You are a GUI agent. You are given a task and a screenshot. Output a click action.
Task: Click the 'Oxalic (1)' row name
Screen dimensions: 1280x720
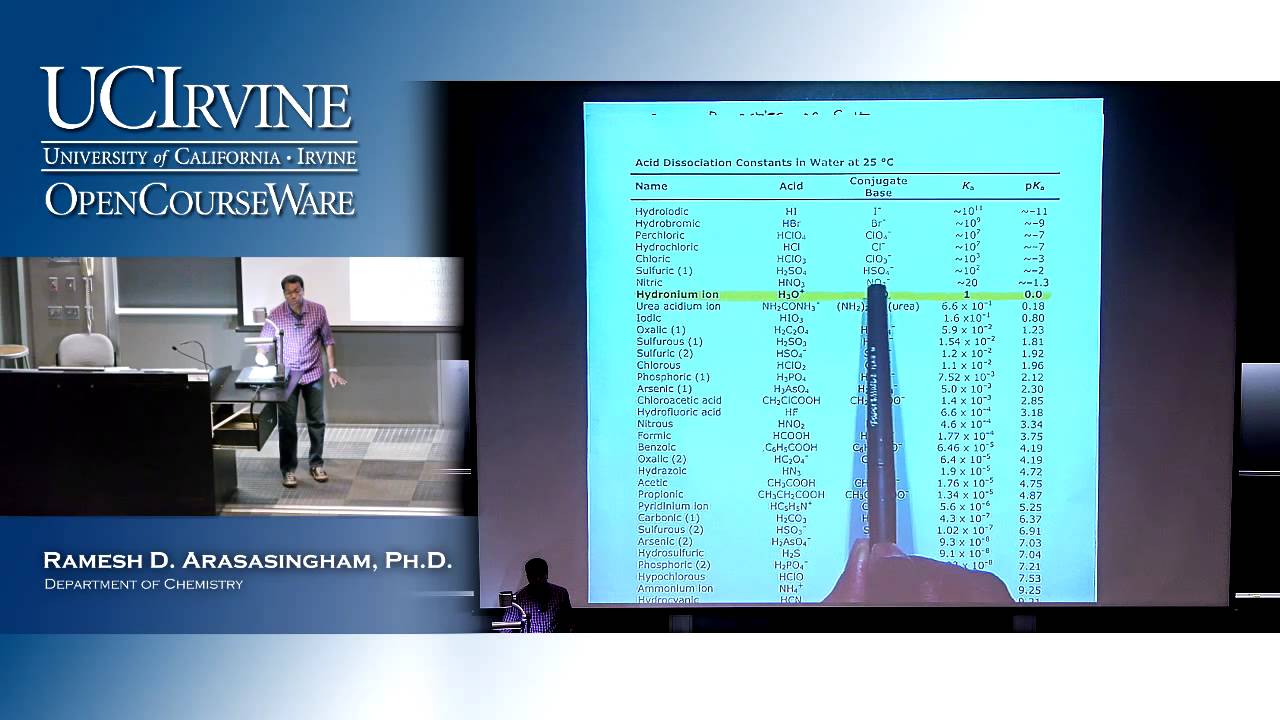[661, 330]
